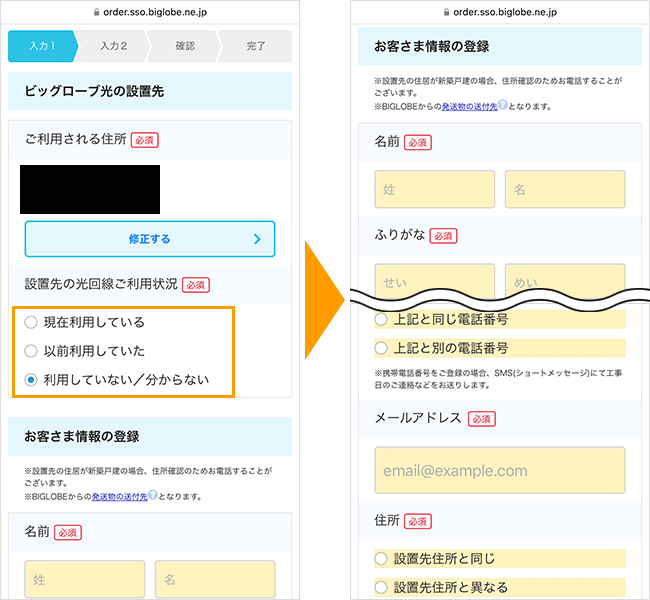Choose 上記と同じ電話番号 option
650x600 pixels.
click(x=381, y=319)
